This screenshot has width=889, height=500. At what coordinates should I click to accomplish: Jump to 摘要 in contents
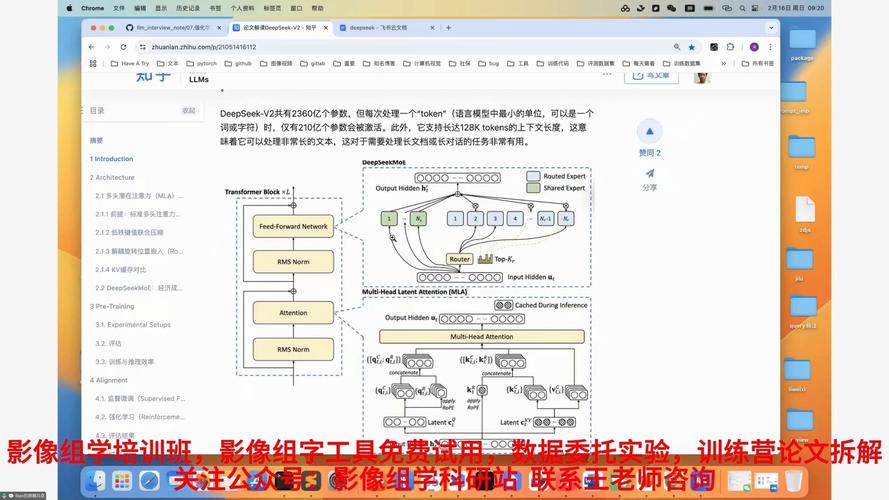point(96,140)
